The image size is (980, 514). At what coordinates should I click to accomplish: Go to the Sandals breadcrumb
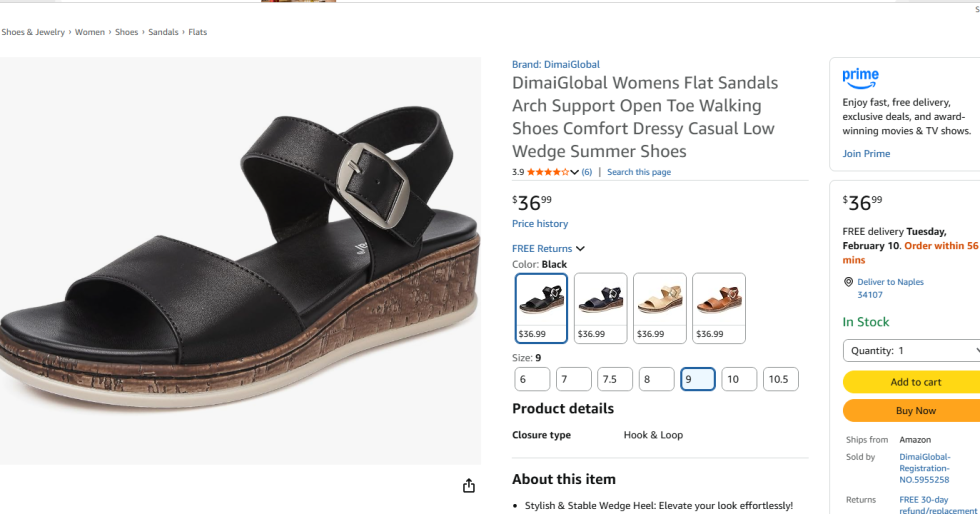click(163, 32)
